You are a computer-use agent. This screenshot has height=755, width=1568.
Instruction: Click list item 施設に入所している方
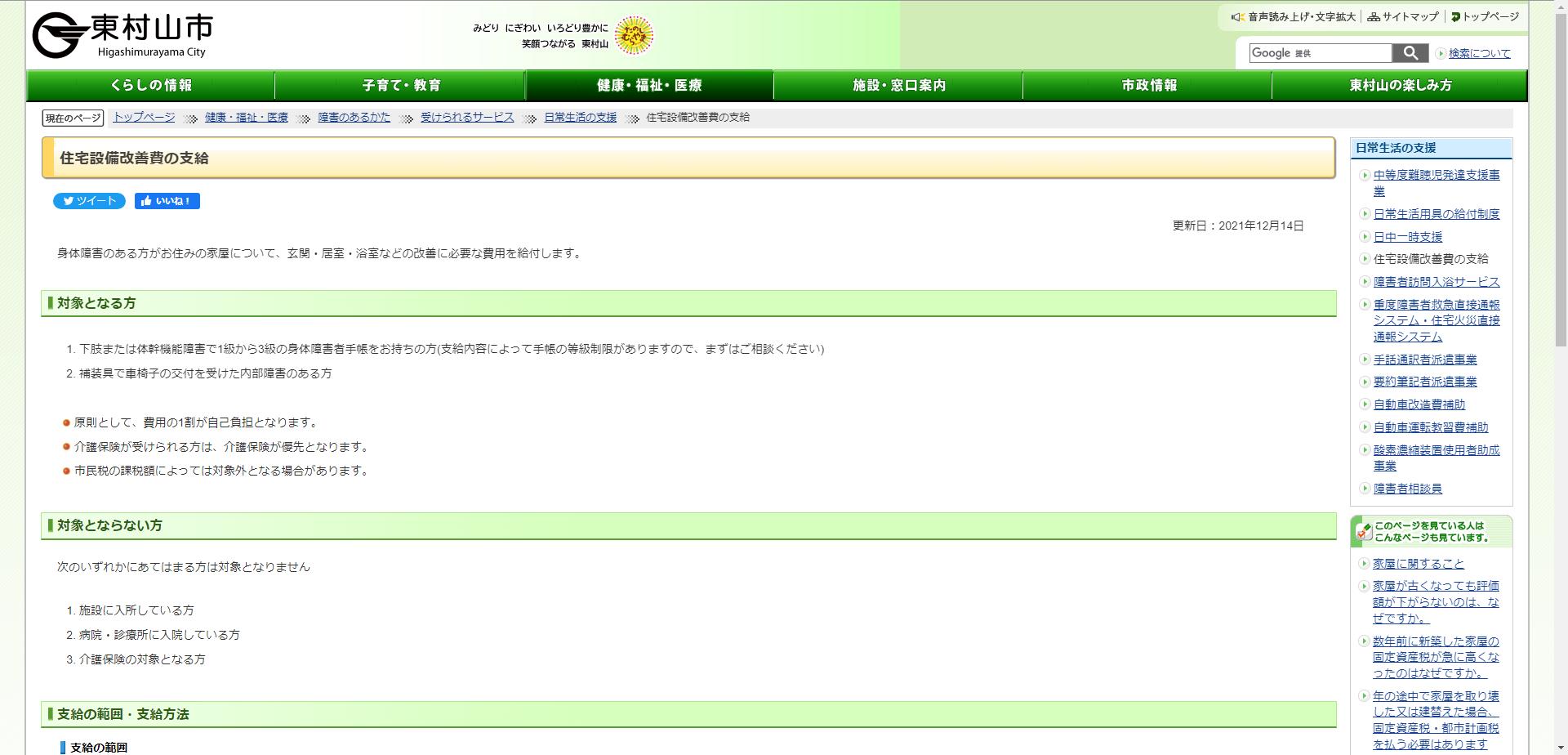[136, 610]
